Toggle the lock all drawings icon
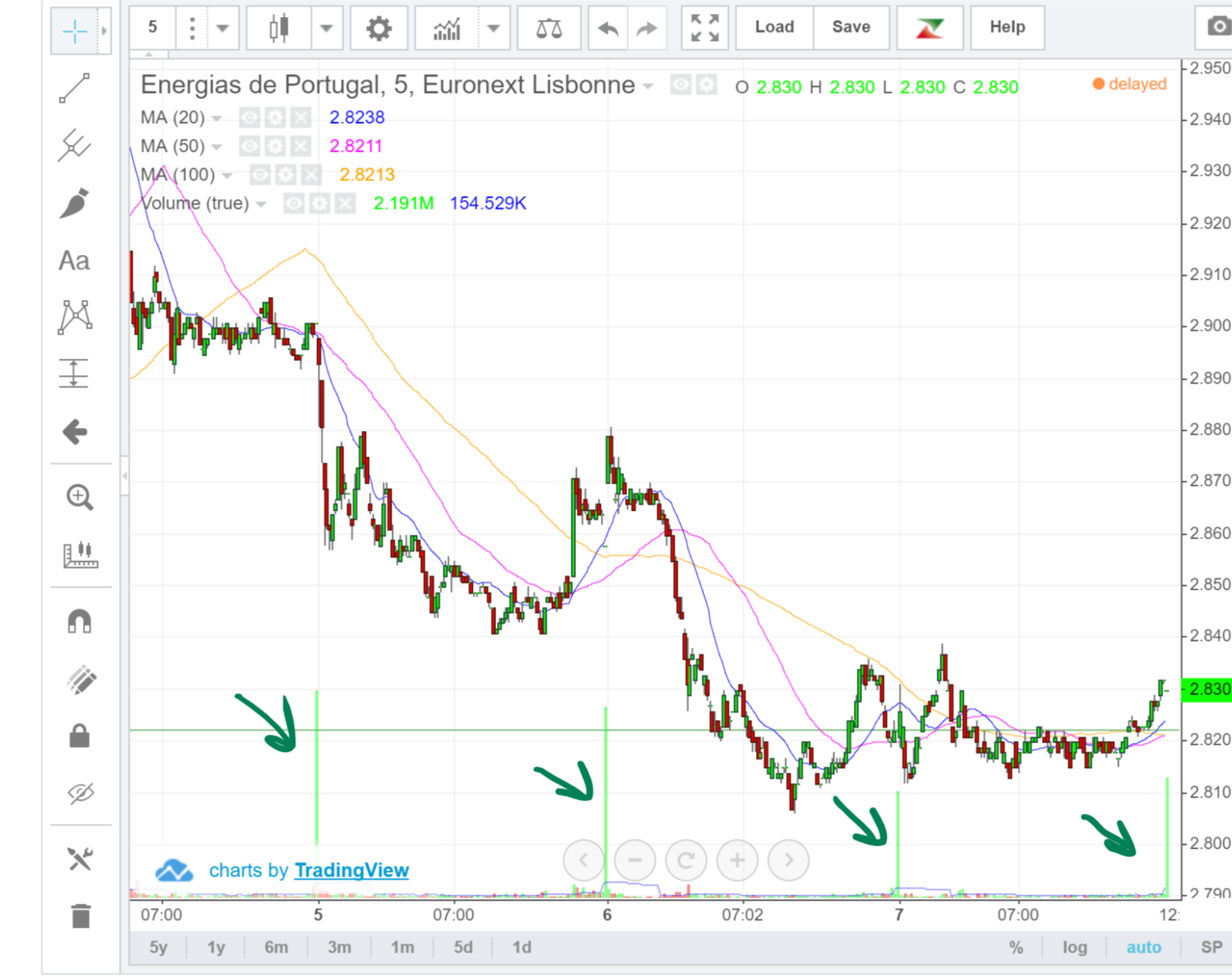Screen dimensions: 1232x976 (80, 734)
